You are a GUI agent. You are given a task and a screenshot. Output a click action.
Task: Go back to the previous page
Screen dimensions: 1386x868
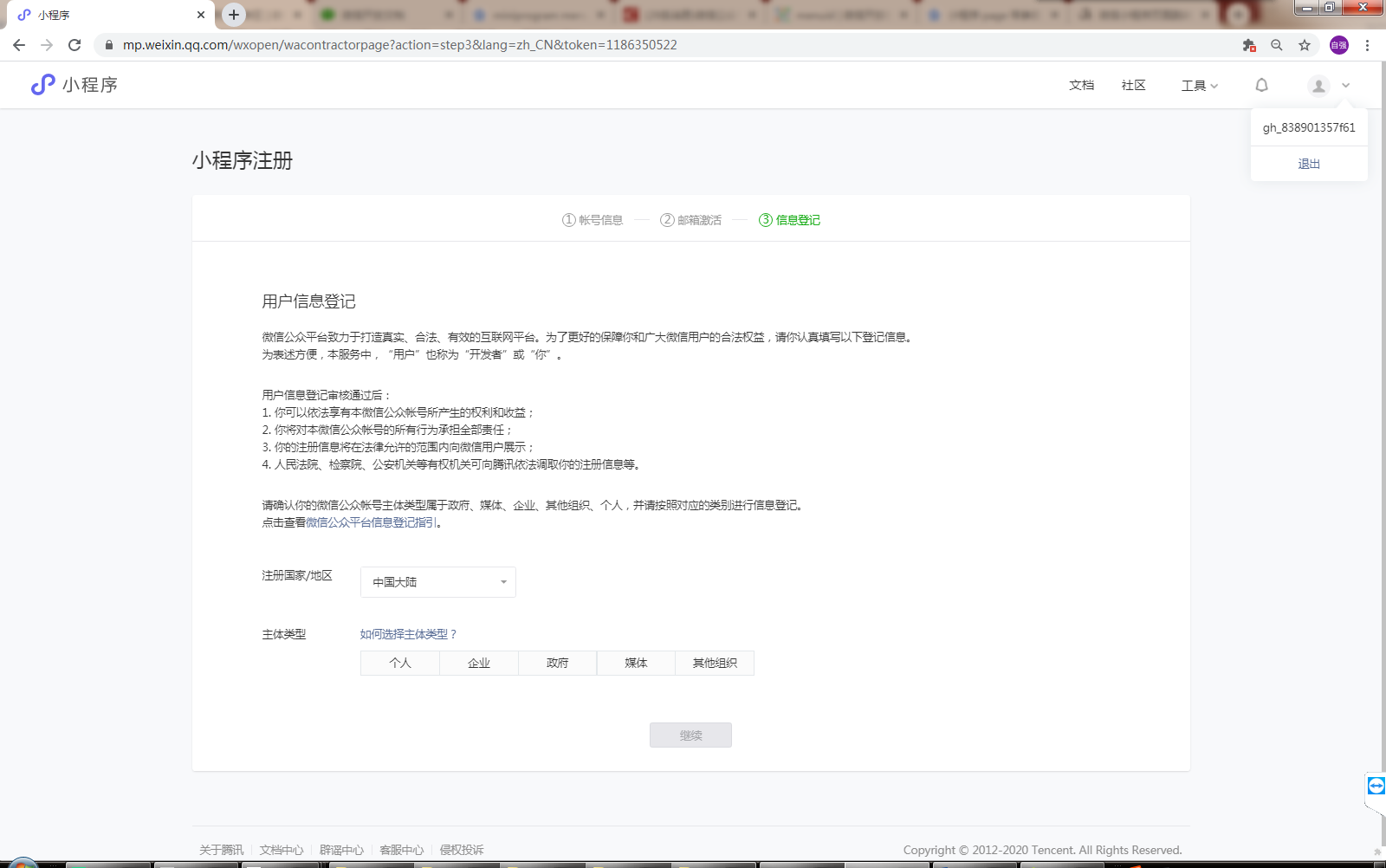coord(19,45)
